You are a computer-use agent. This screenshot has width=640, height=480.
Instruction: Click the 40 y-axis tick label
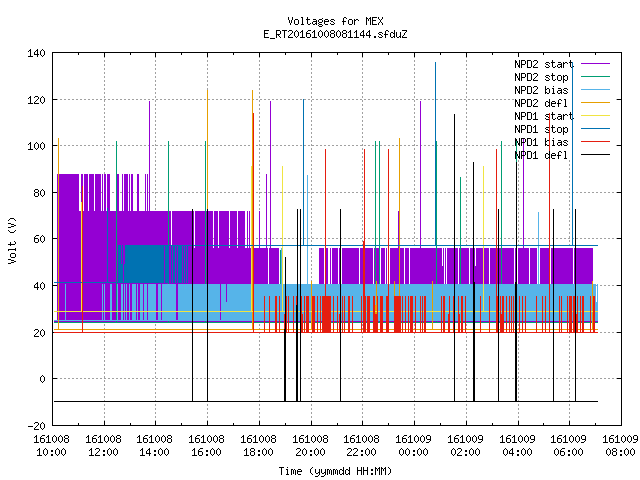point(39,286)
